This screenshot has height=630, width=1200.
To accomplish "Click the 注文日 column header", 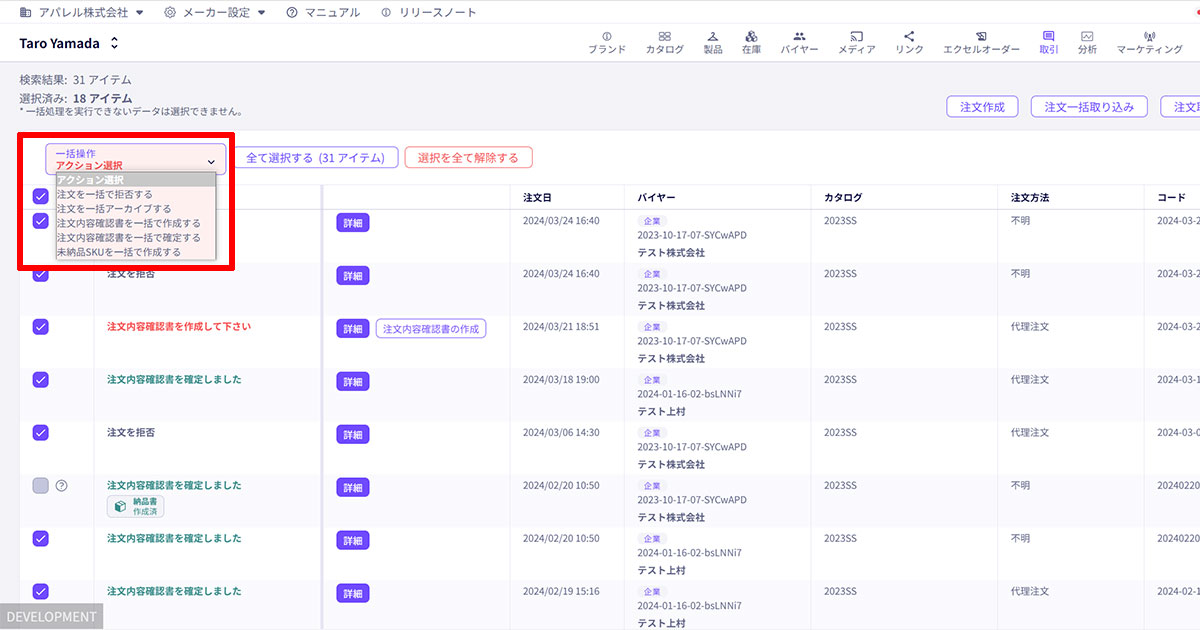I will coord(537,198).
